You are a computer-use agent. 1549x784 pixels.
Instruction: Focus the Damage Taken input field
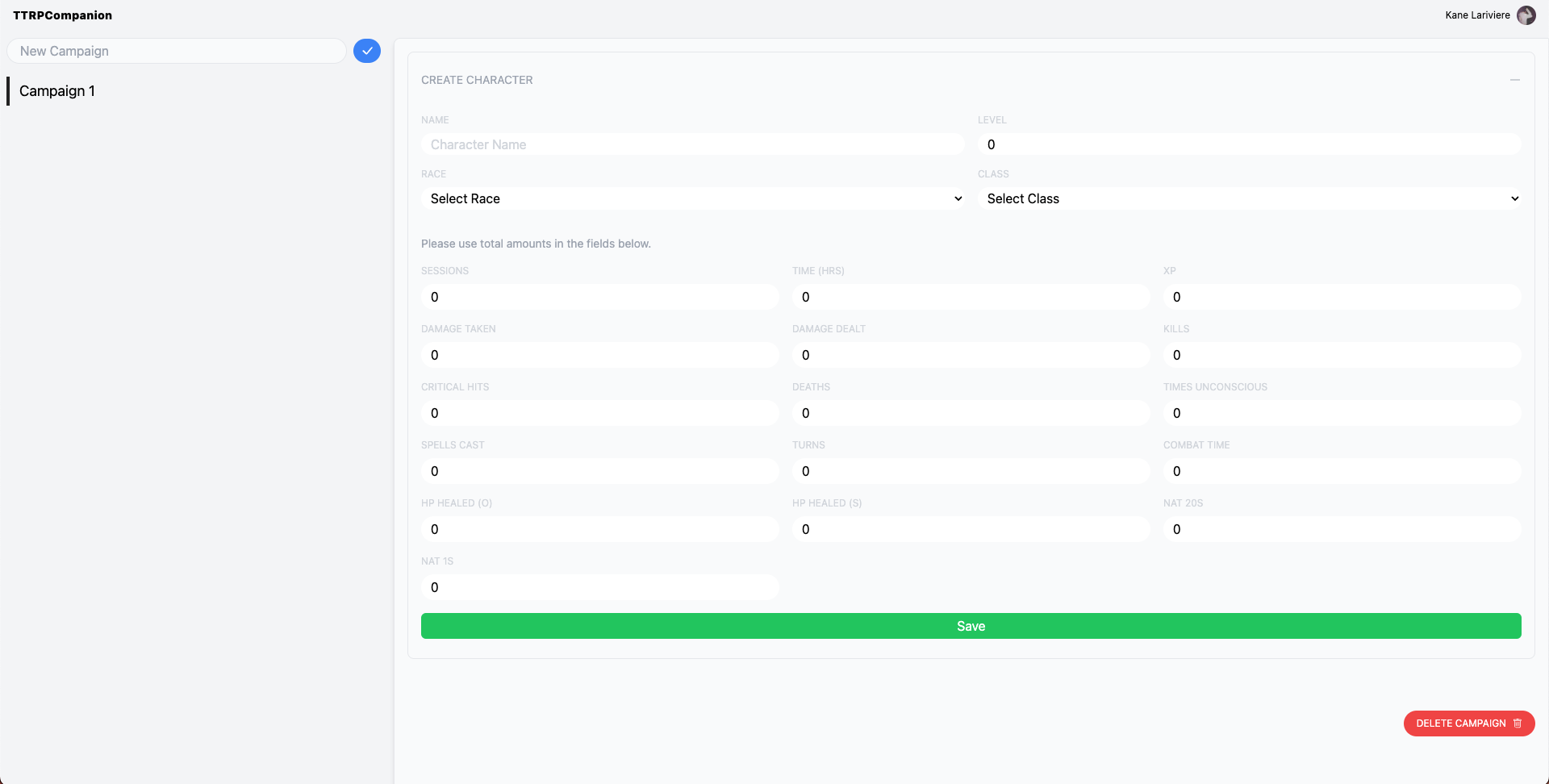coord(600,355)
